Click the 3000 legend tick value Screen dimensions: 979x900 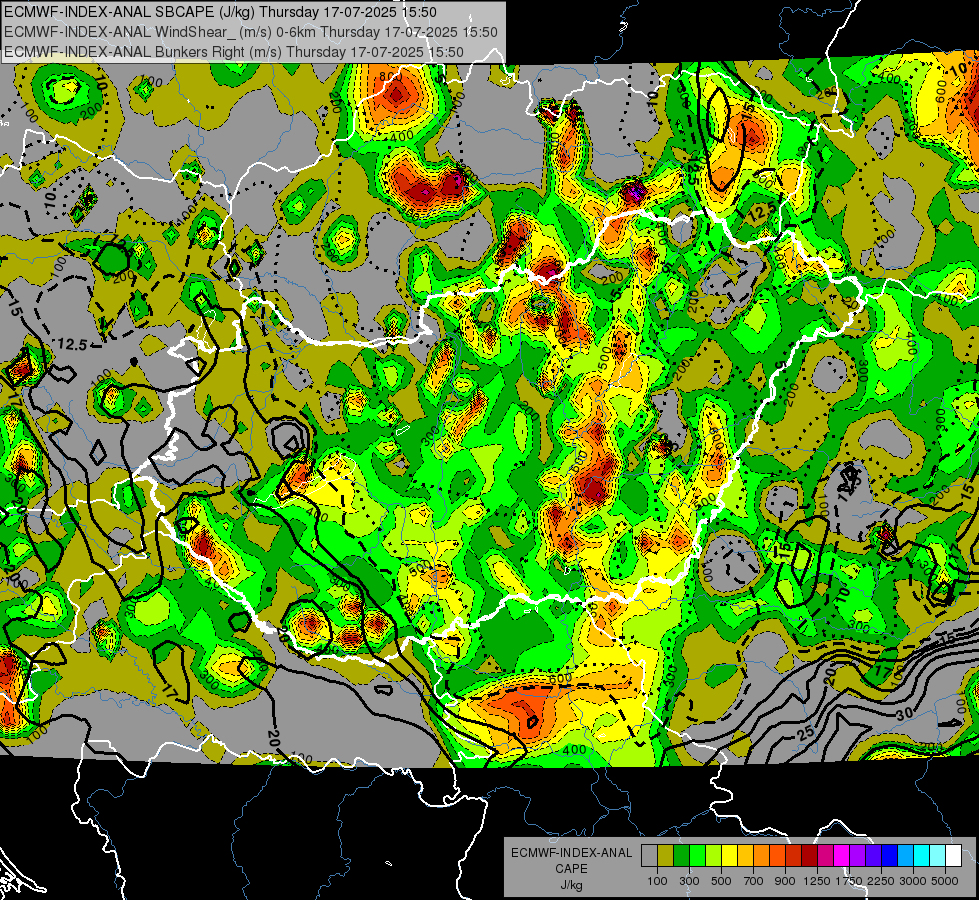click(x=913, y=881)
